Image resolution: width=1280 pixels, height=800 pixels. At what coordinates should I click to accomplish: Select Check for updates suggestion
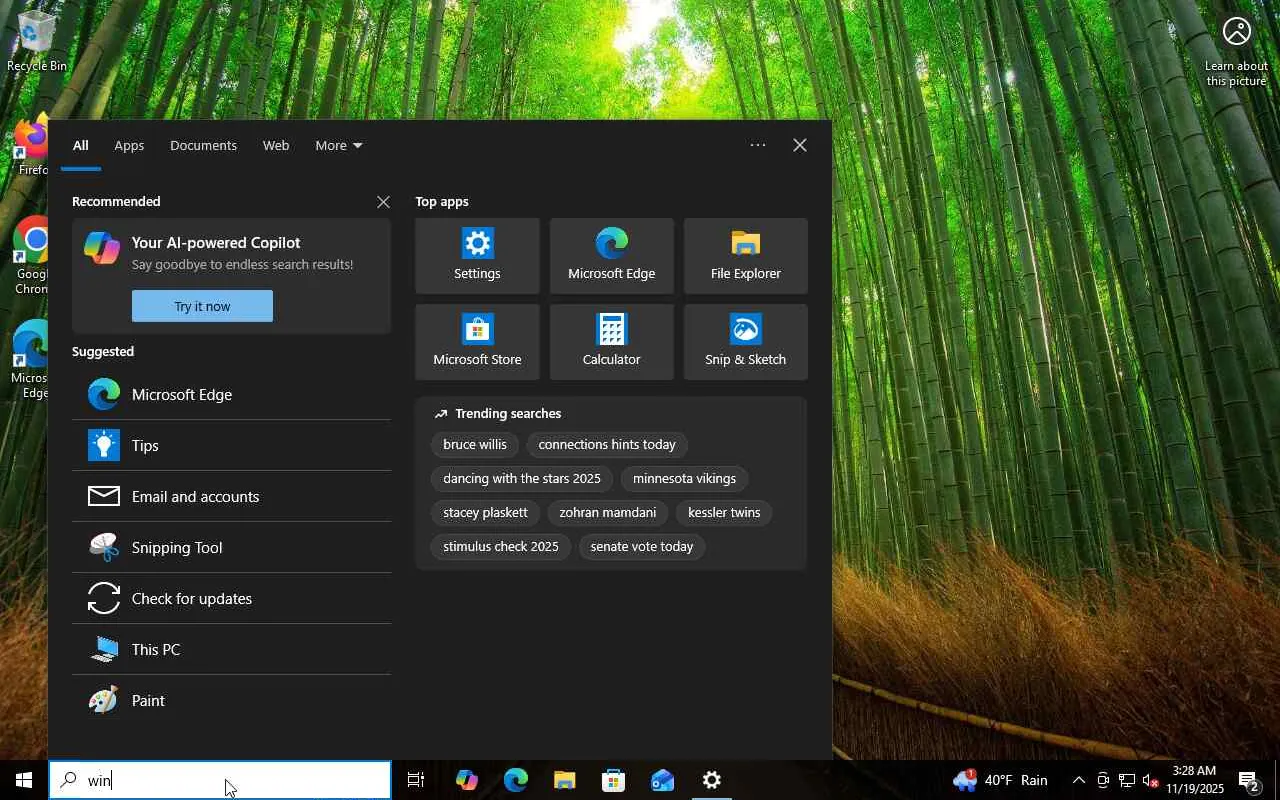231,598
